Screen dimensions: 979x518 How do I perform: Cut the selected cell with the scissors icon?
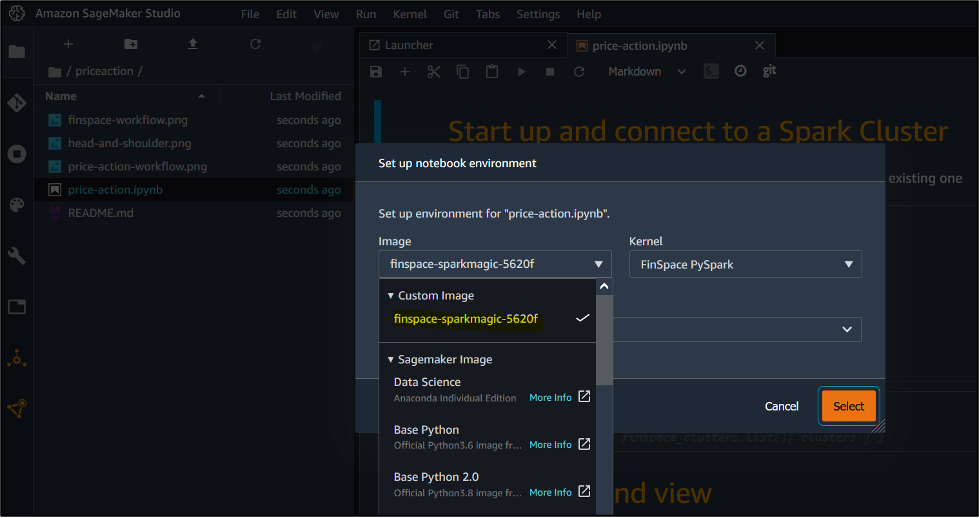point(434,72)
